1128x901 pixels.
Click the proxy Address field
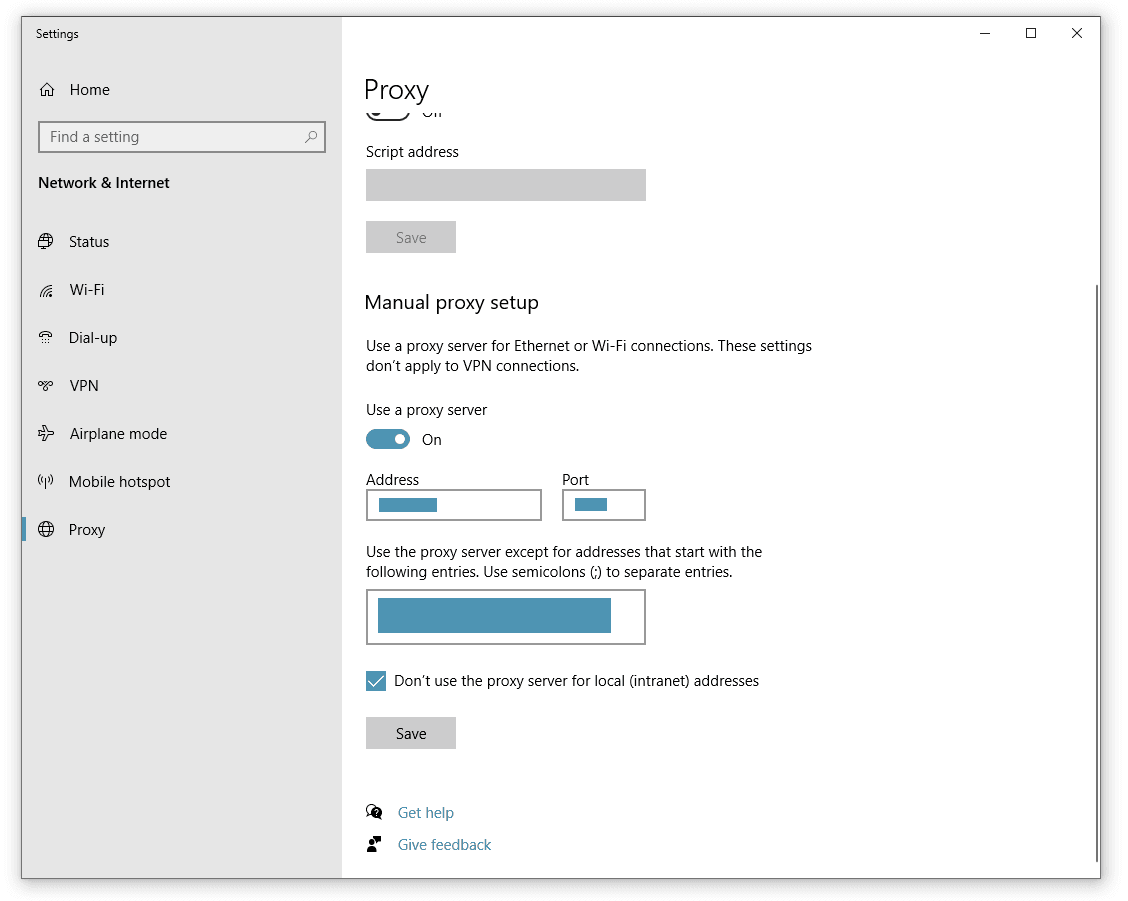pos(454,505)
